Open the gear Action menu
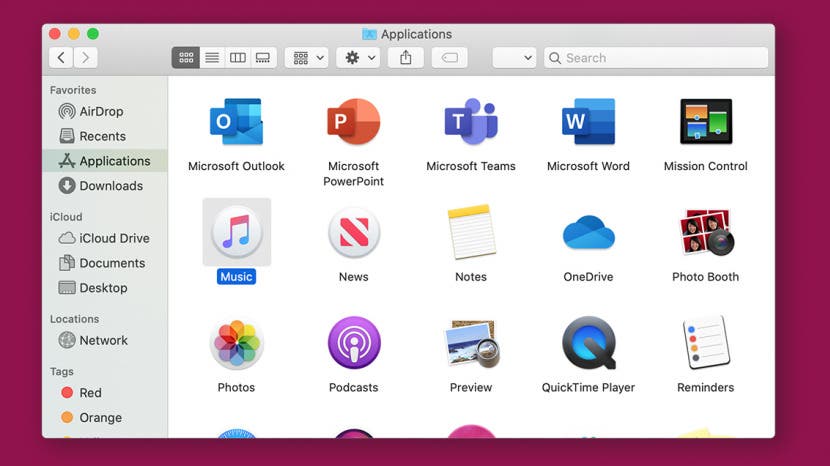 tap(358, 58)
